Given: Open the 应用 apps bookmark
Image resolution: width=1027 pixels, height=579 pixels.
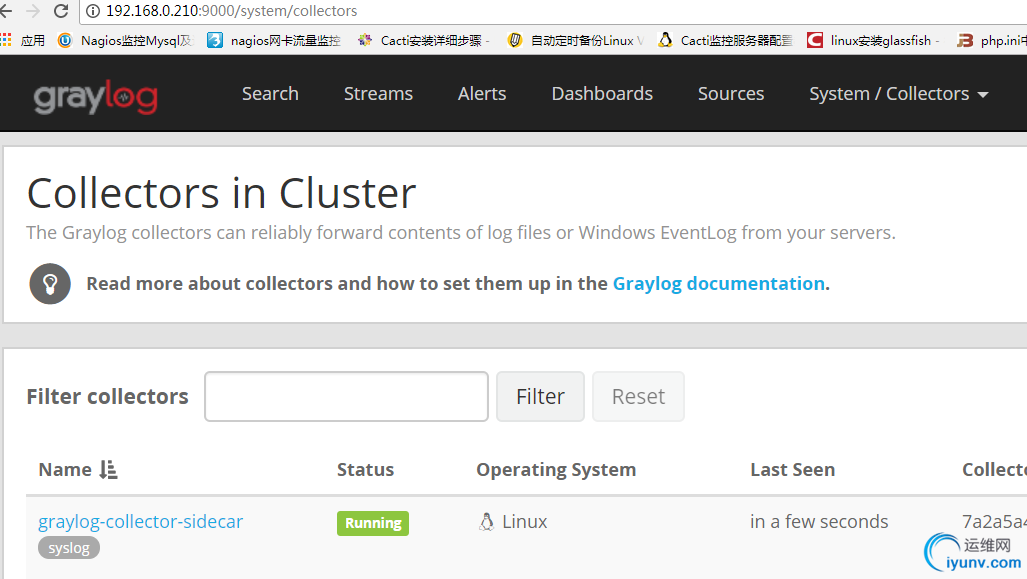Looking at the screenshot, I should [23, 41].
